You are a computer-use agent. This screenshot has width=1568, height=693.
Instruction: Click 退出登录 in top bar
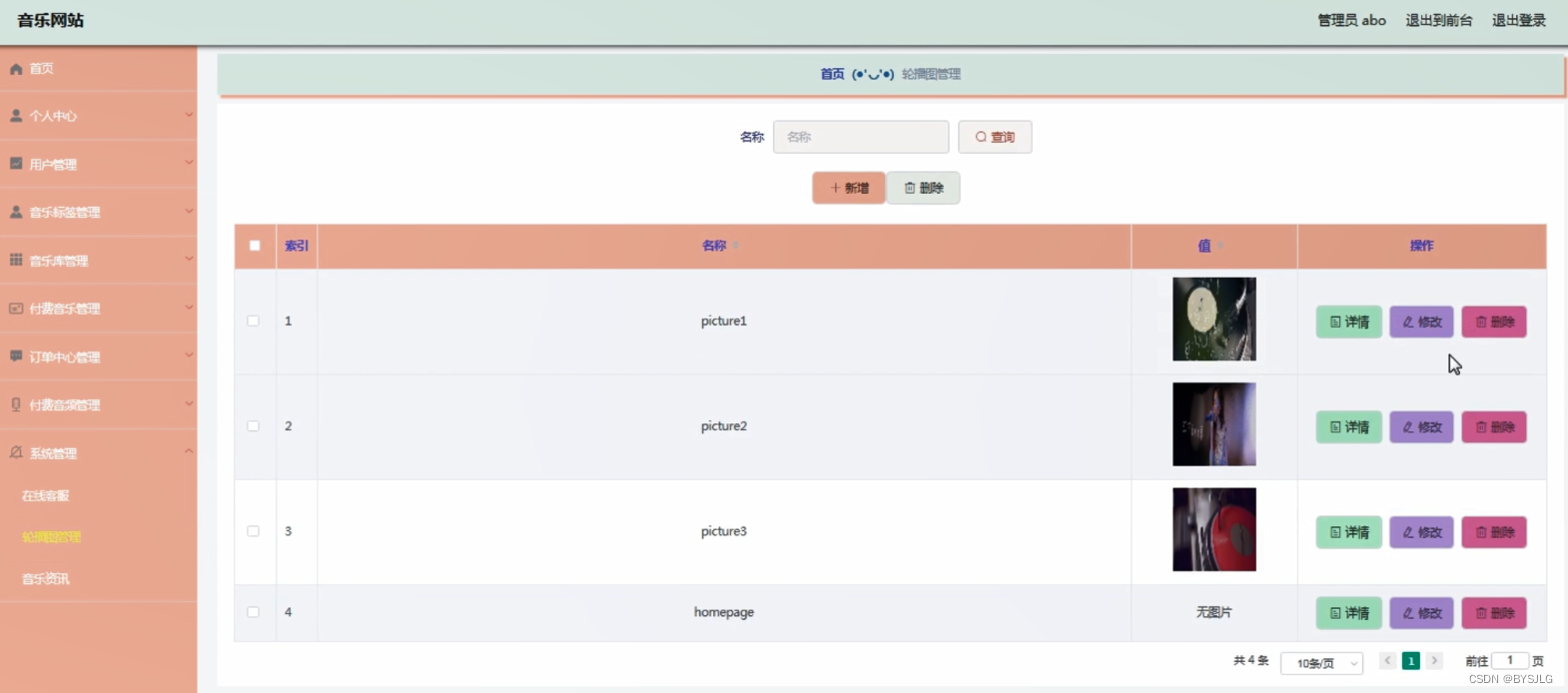[1519, 20]
